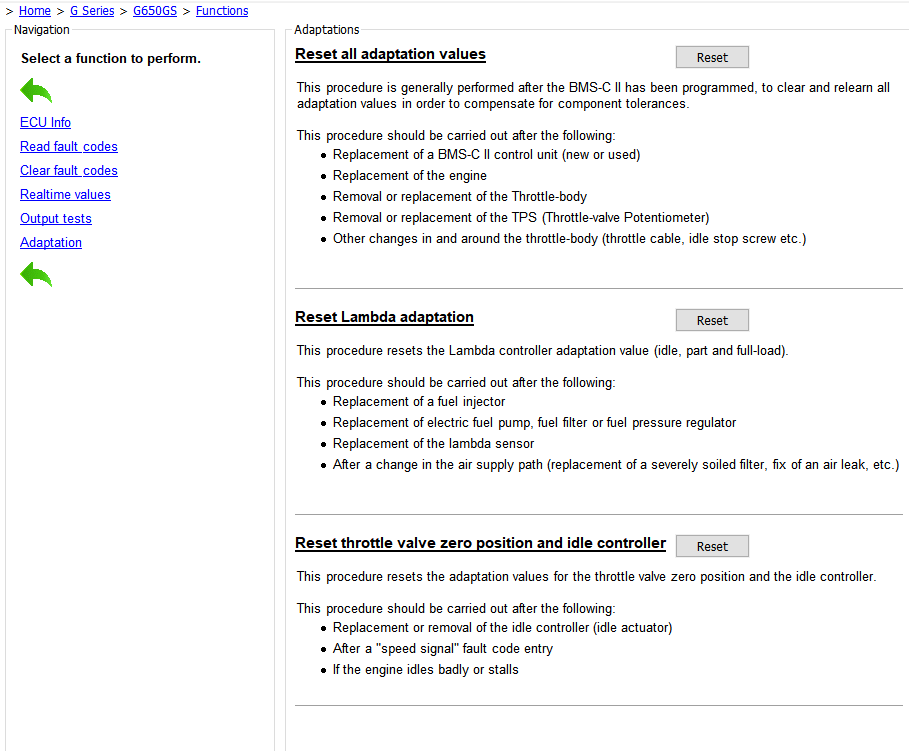Click 'Replacement of the lambda sensor' bullet

(434, 444)
